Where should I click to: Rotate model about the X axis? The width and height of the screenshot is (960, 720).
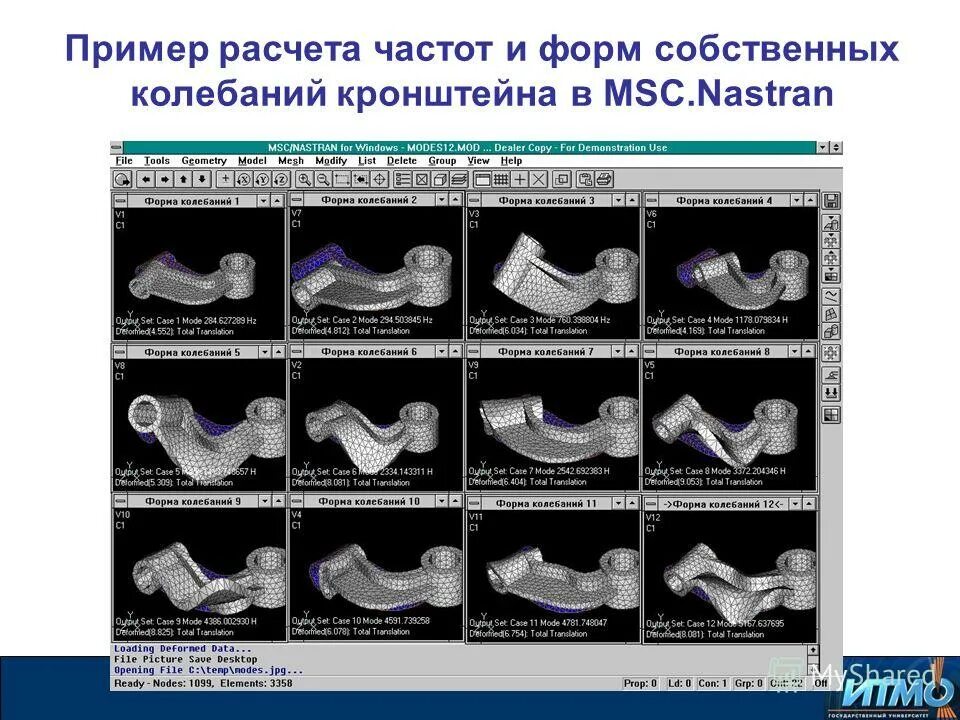point(244,179)
